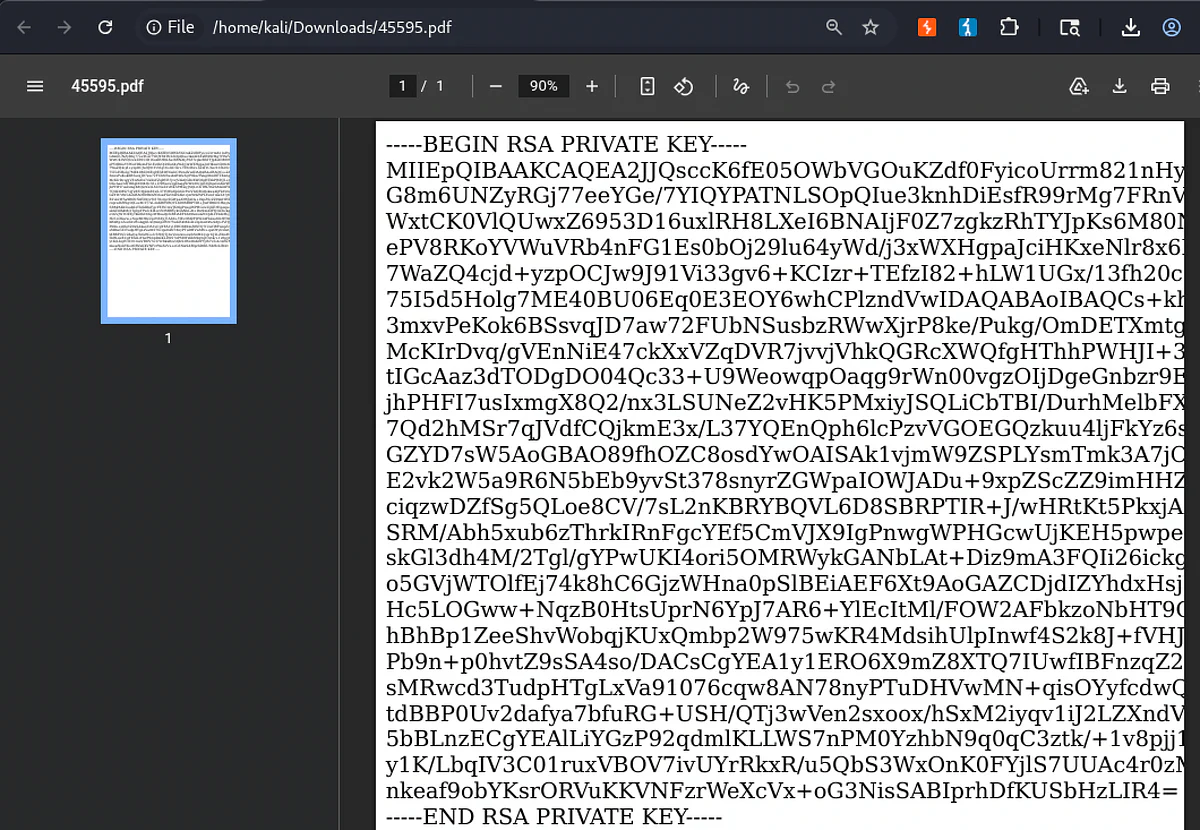Click the END RSA PRIVATE KEY line
The height and width of the screenshot is (830, 1200).
click(553, 817)
